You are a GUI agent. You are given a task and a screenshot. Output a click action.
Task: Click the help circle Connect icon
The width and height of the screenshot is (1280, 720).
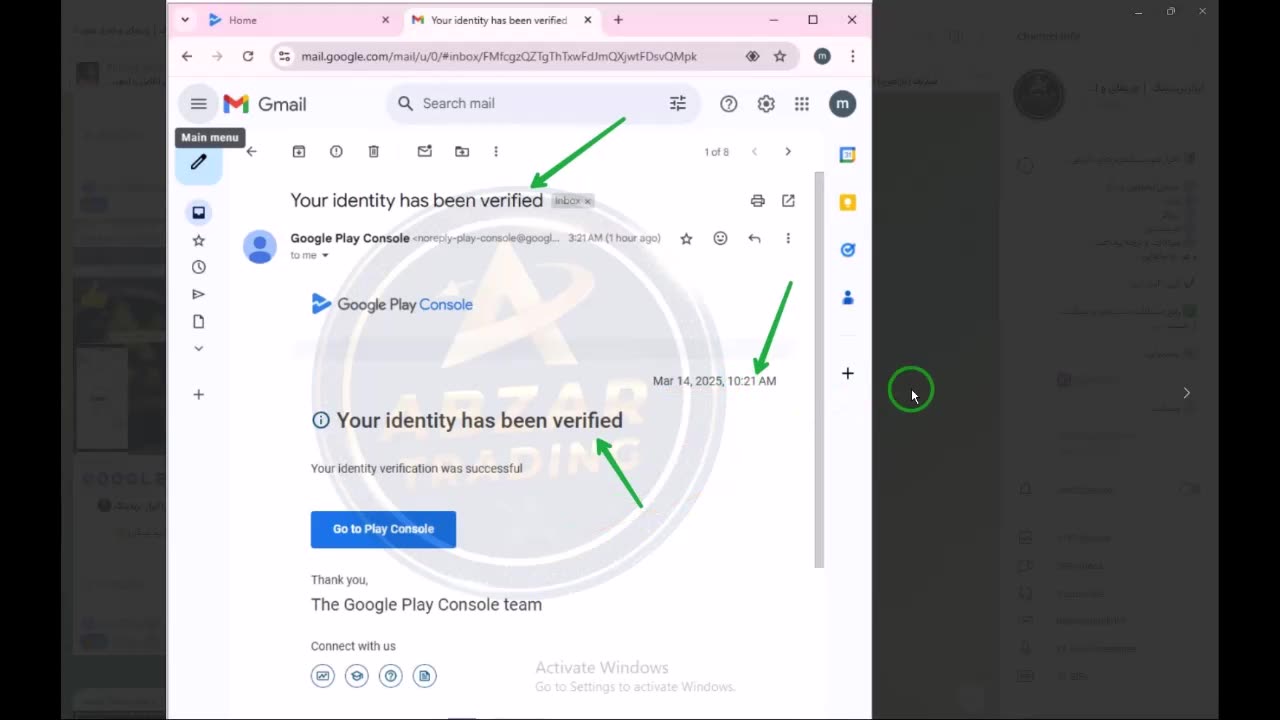coord(391,676)
